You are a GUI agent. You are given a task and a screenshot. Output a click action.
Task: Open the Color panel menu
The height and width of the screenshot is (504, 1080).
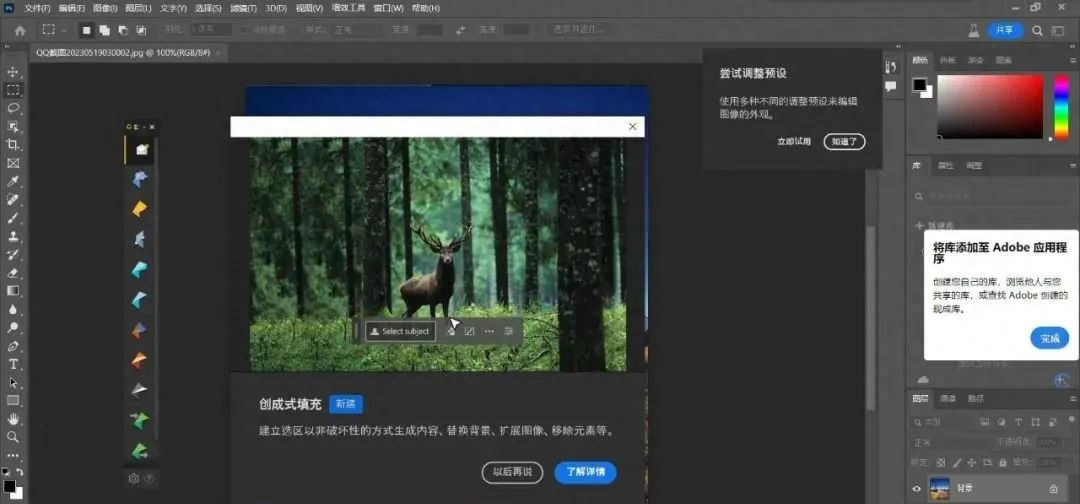click(x=1073, y=60)
